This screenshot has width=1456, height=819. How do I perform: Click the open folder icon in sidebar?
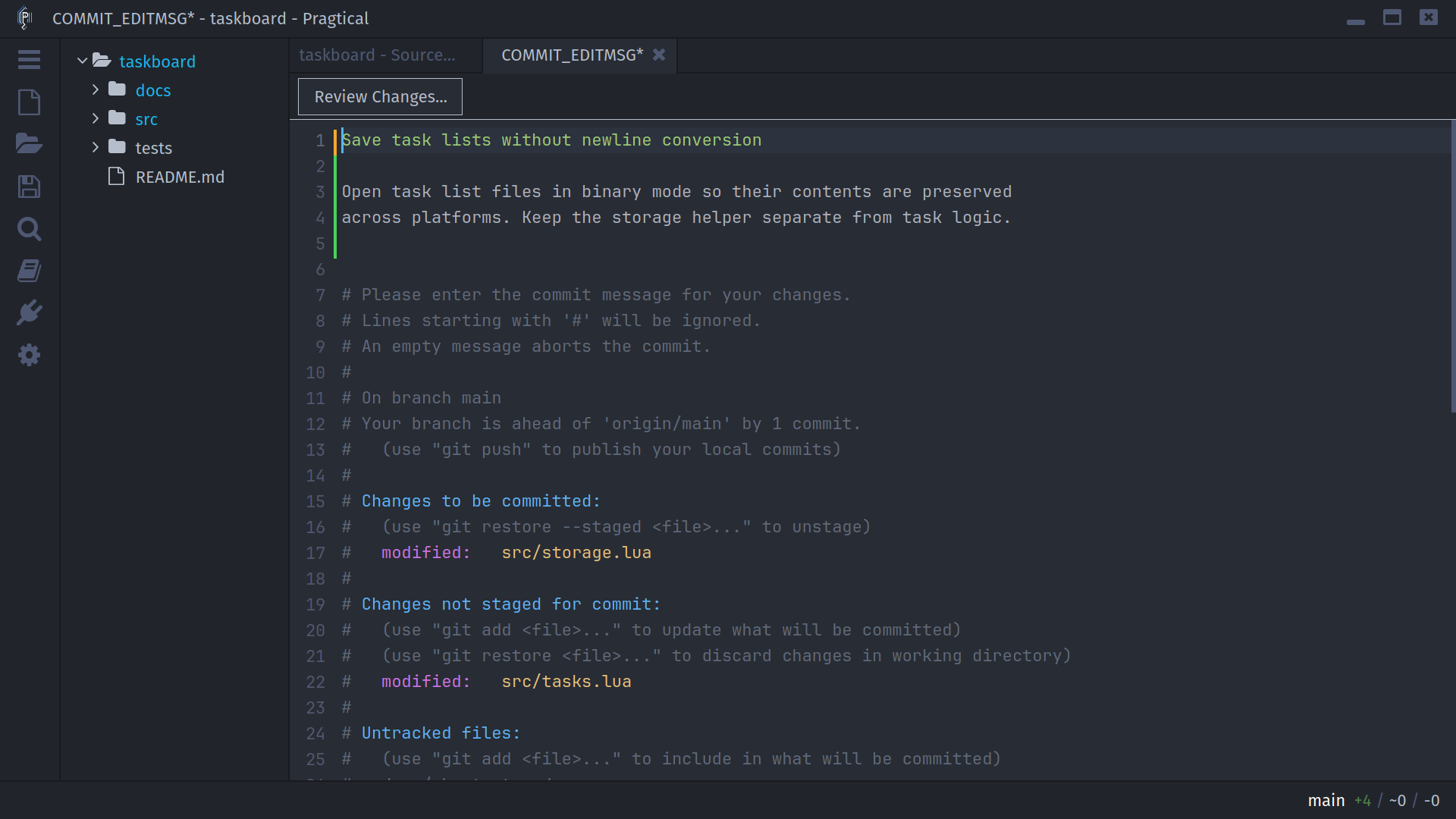(29, 143)
